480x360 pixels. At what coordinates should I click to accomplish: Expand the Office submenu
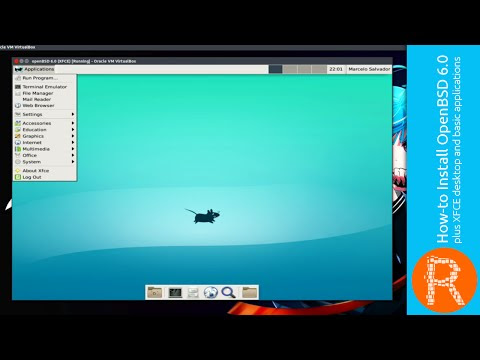(45, 155)
